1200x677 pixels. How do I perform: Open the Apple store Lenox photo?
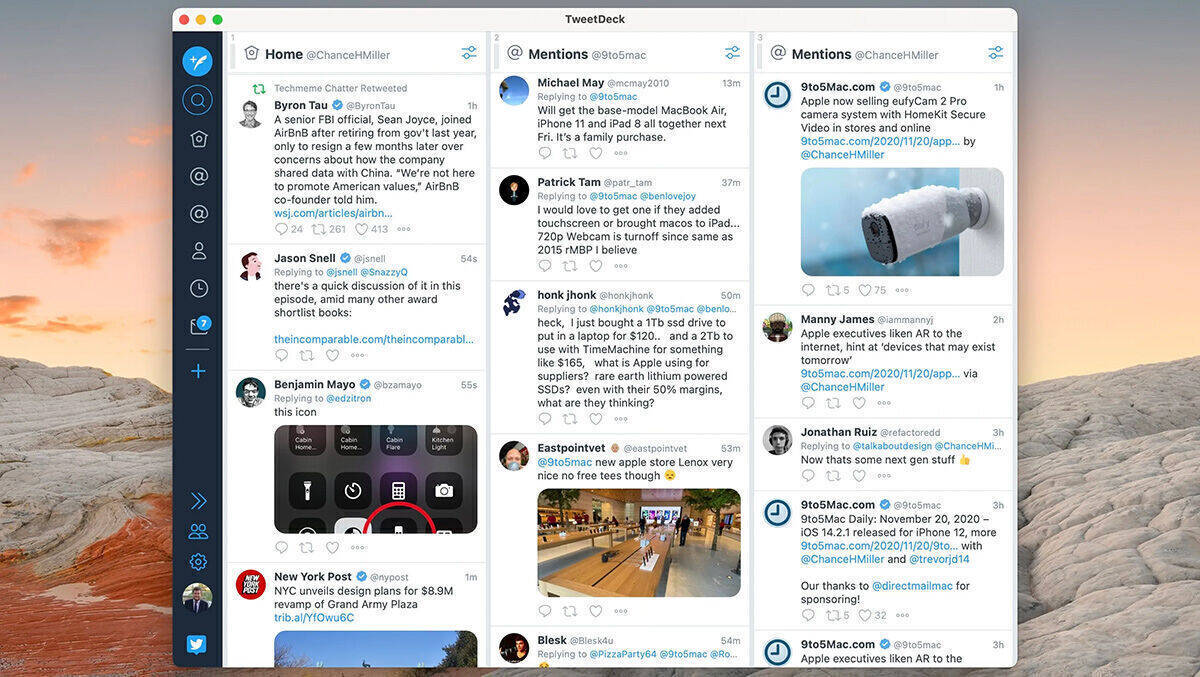[x=639, y=543]
